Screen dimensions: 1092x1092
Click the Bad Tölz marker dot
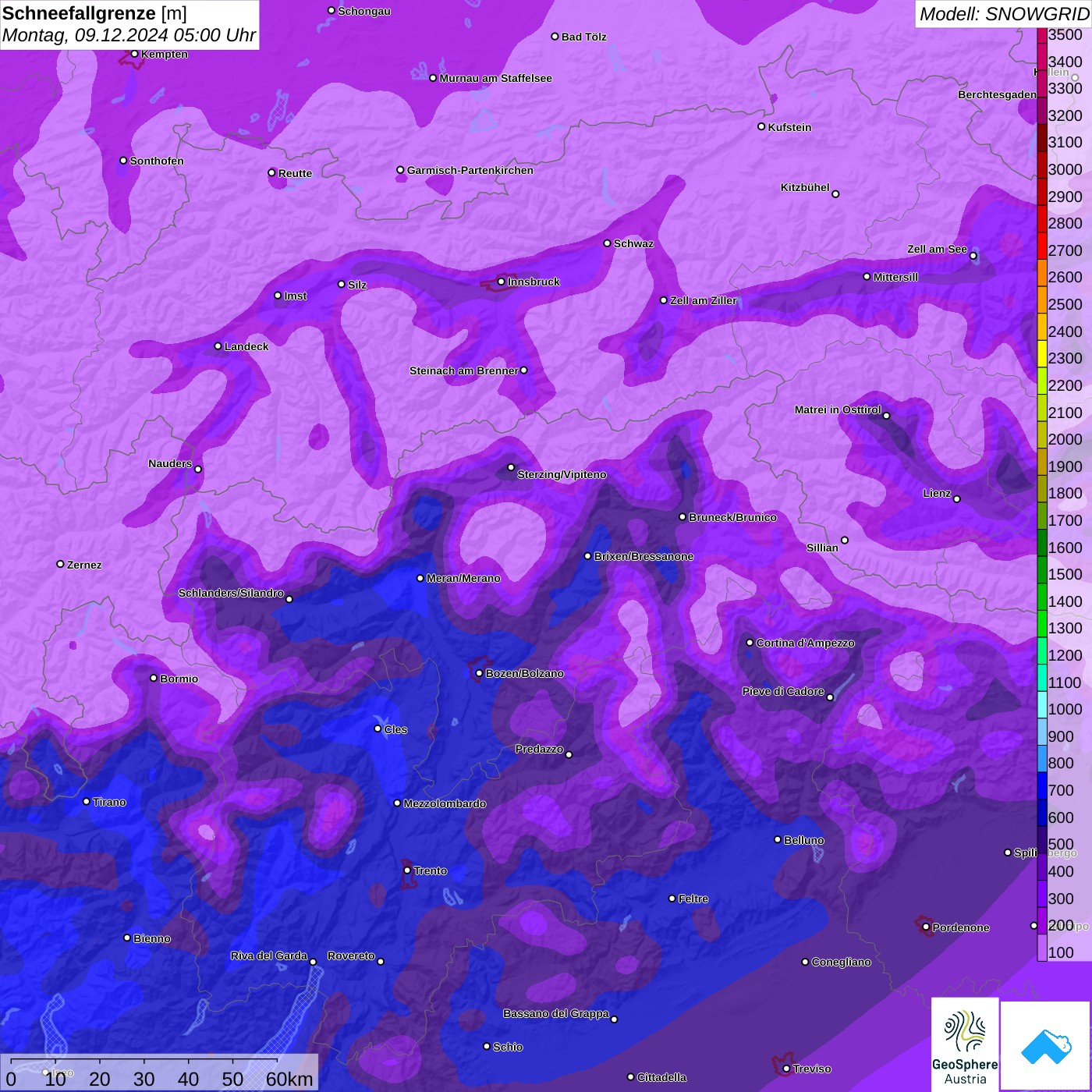555,37
